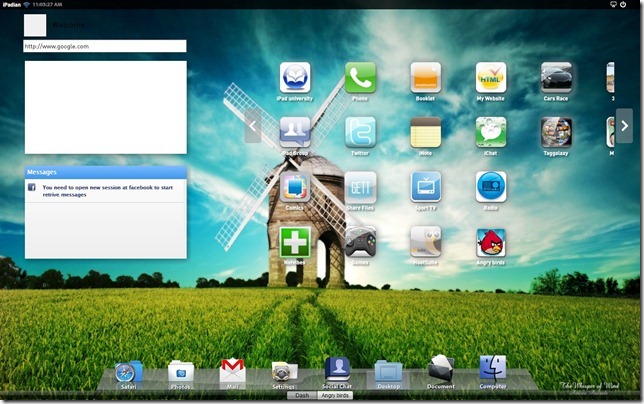The width and height of the screenshot is (644, 404).
Task: Open the Desktop folder in the dock
Action: click(389, 373)
